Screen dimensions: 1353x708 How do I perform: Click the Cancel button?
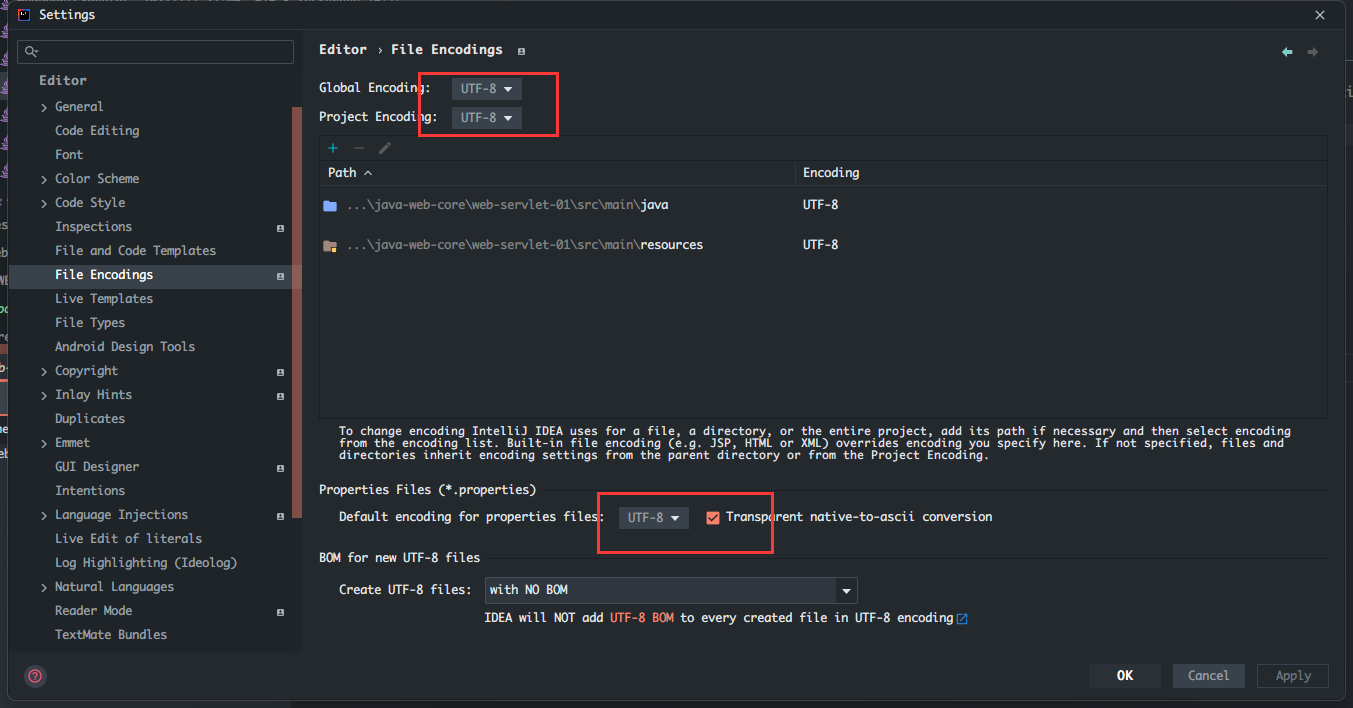[x=1209, y=676]
